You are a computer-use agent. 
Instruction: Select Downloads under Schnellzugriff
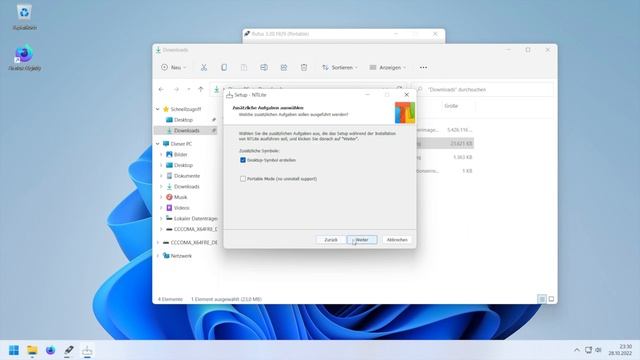pyautogui.click(x=187, y=131)
